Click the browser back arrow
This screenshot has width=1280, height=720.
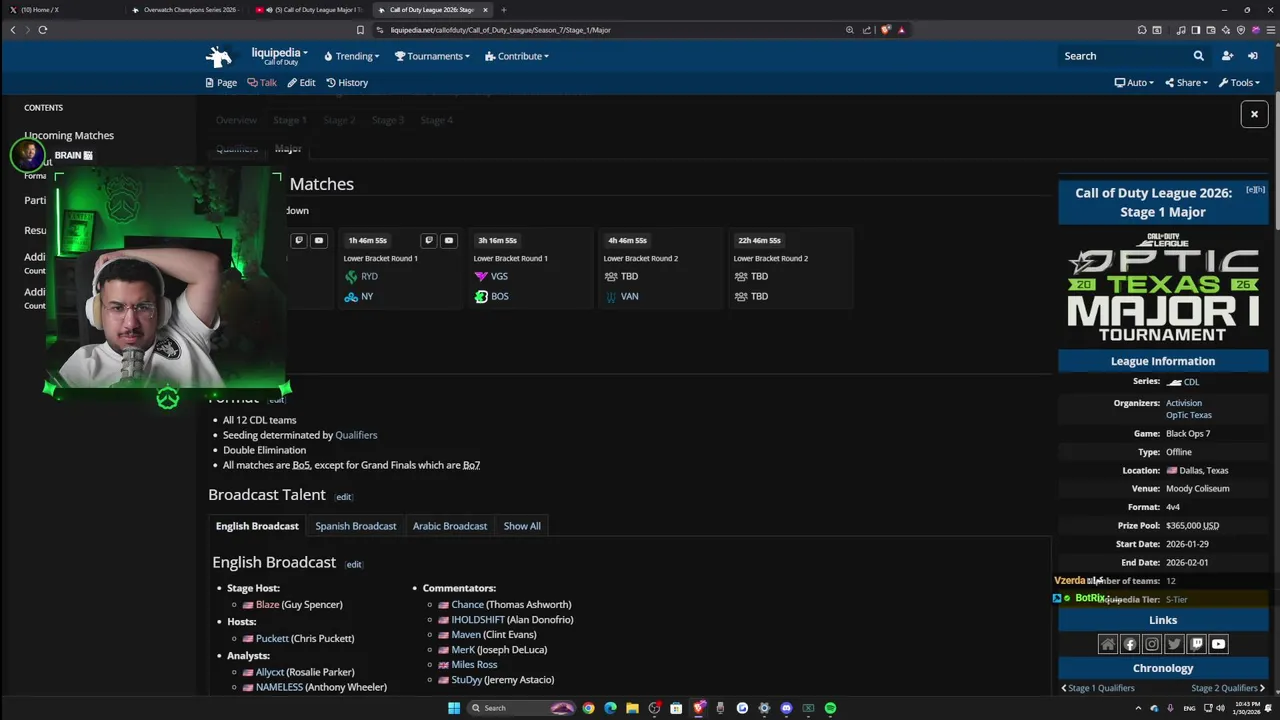coord(13,30)
